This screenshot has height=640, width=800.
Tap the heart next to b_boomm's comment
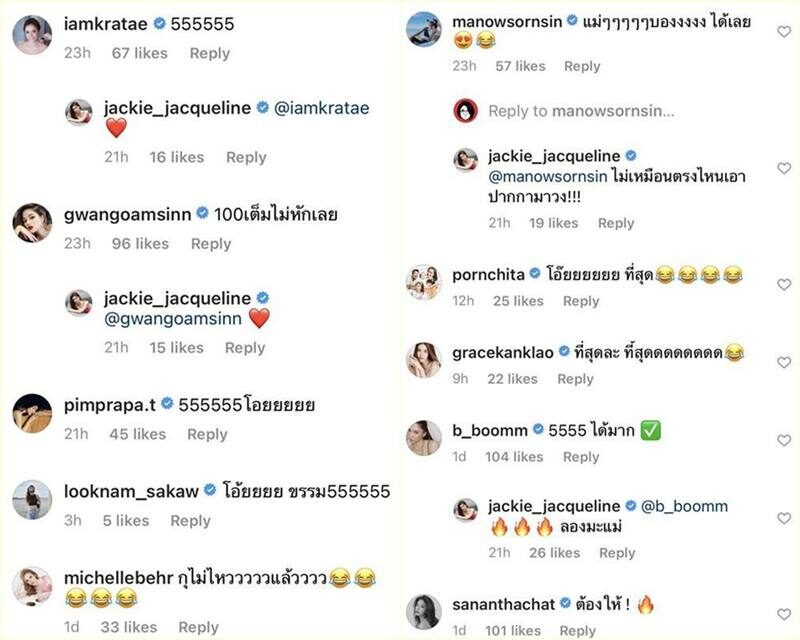784,440
